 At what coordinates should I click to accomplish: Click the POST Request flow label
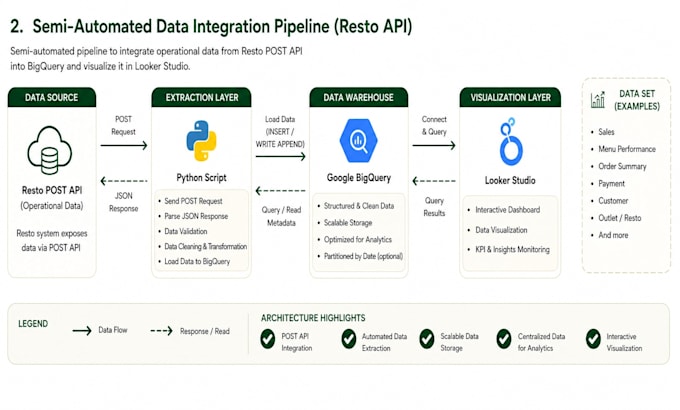coord(124,125)
